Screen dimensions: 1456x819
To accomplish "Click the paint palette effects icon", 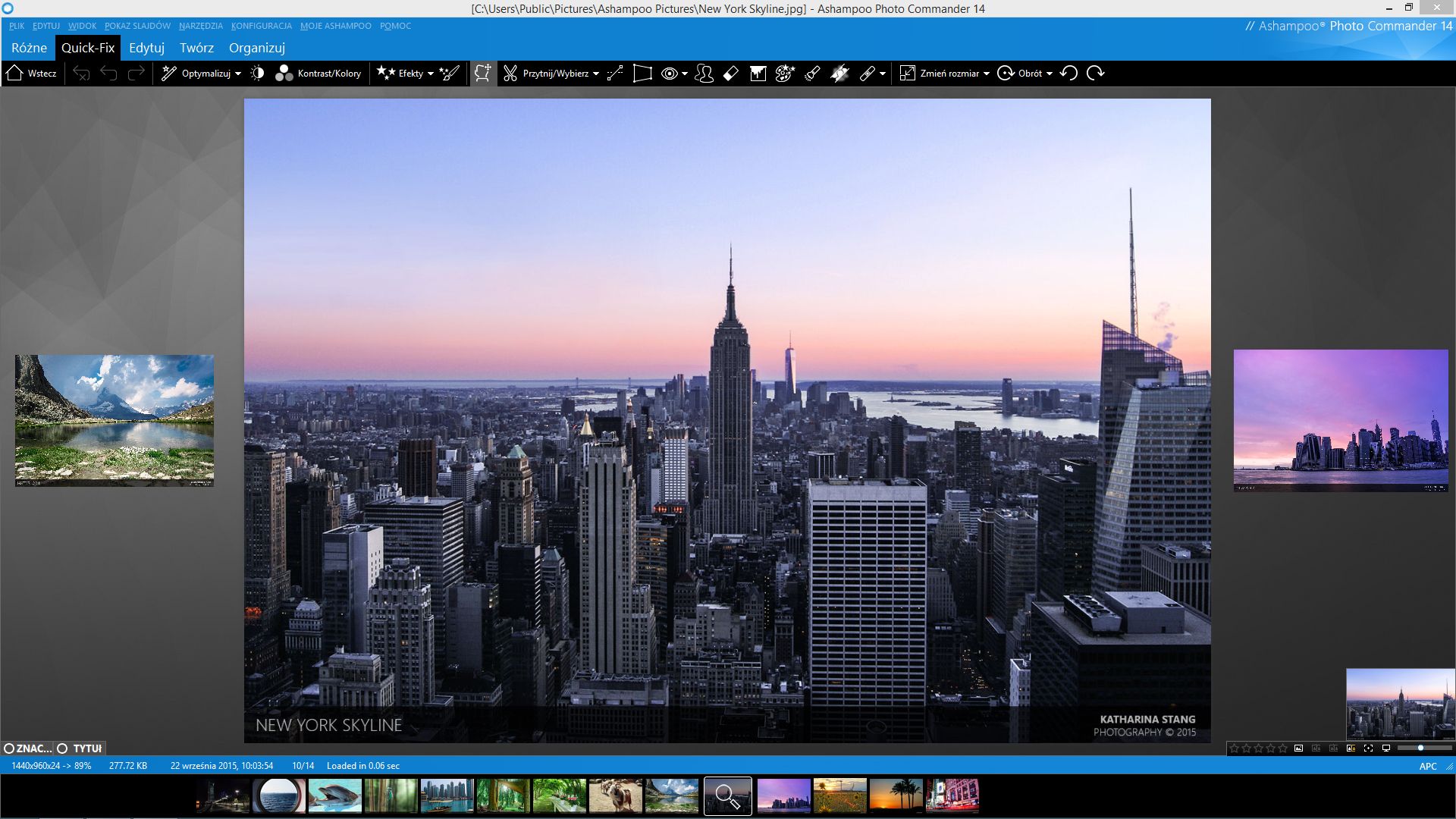I will pos(785,74).
